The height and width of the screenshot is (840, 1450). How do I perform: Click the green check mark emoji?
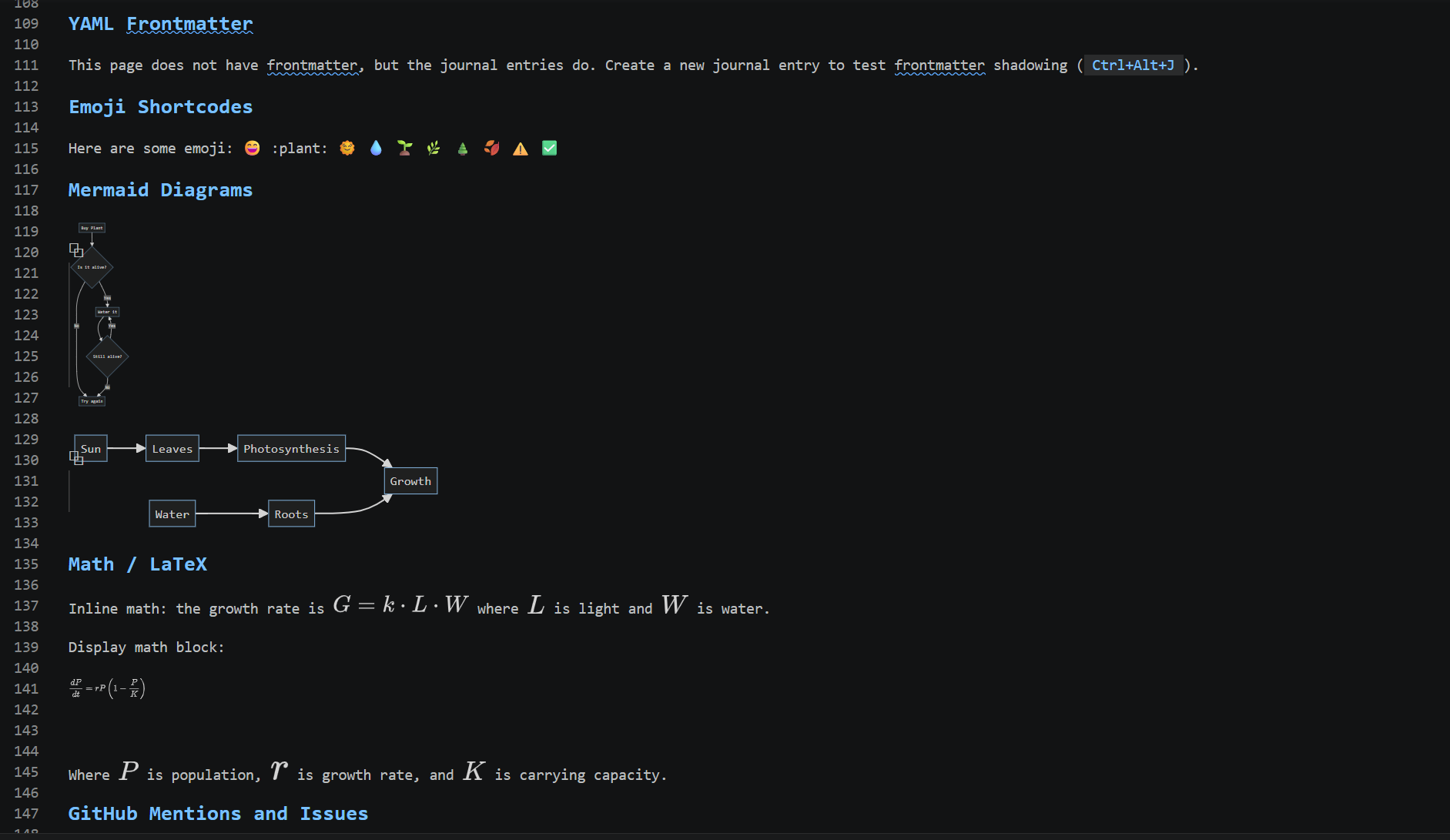click(550, 148)
